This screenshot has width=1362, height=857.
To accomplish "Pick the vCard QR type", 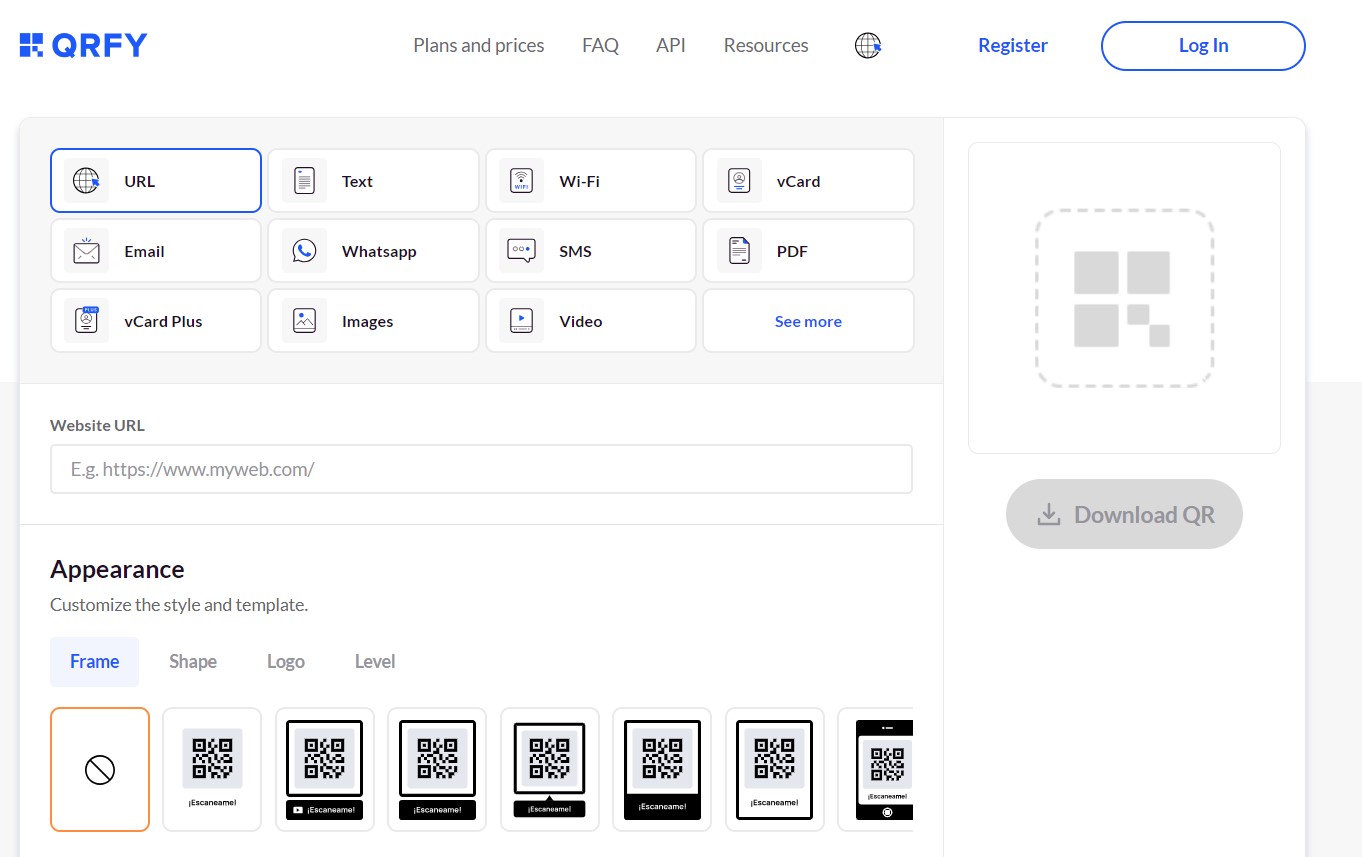I will [x=808, y=181].
